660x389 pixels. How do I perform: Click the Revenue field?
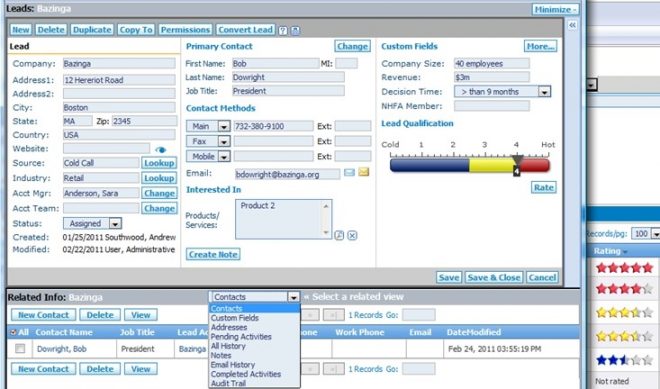coord(491,77)
